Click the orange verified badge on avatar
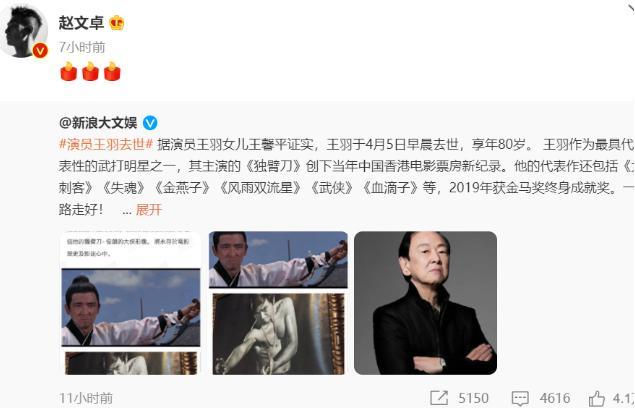 click(x=40, y=51)
